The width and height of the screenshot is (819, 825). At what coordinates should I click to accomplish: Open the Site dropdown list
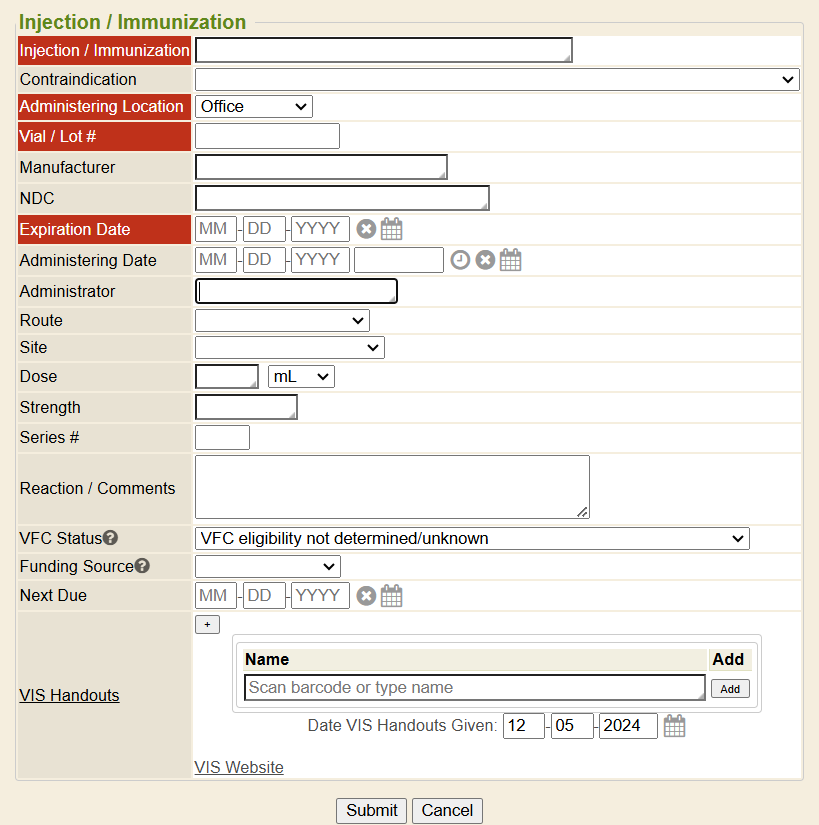(x=289, y=348)
